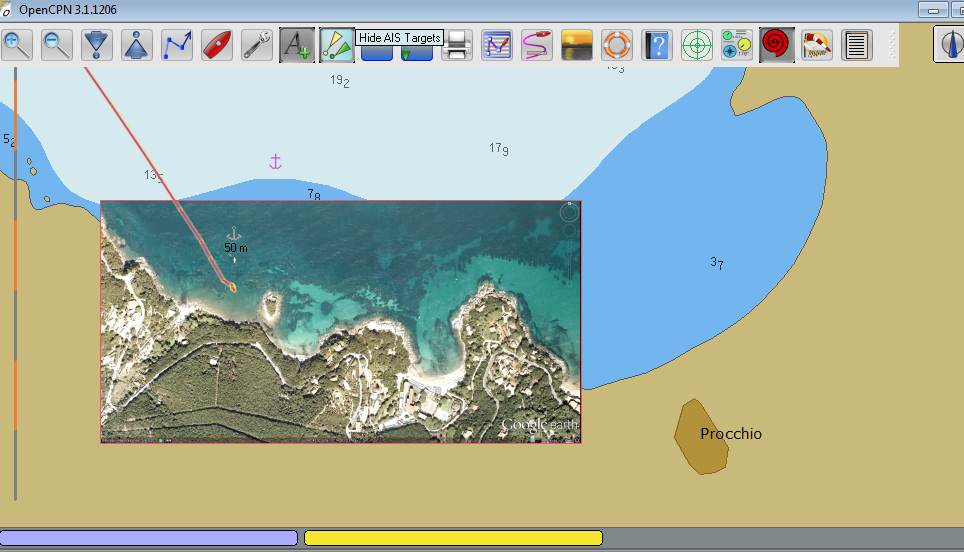Print the chart with the printer icon
964x552 pixels.
pyautogui.click(x=457, y=45)
